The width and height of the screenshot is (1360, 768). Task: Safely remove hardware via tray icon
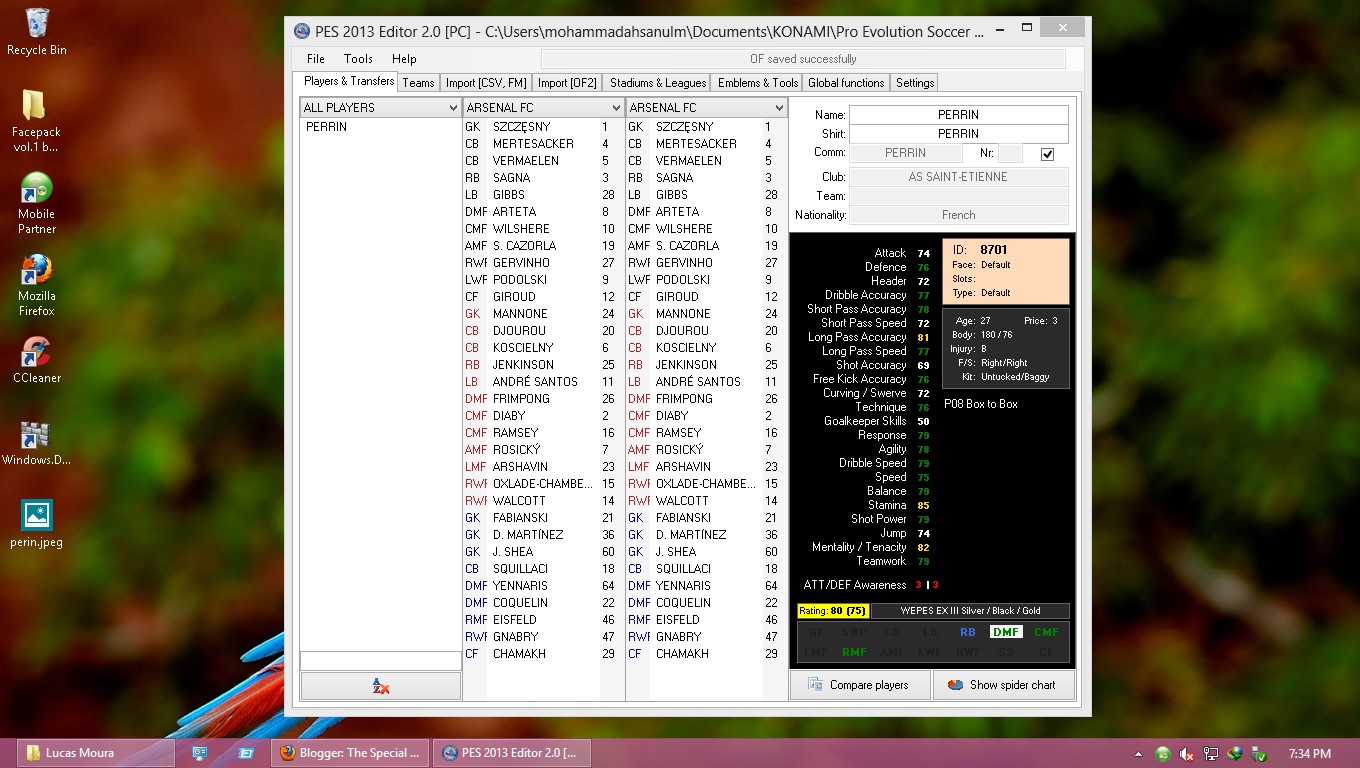pyautogui.click(x=1259, y=753)
